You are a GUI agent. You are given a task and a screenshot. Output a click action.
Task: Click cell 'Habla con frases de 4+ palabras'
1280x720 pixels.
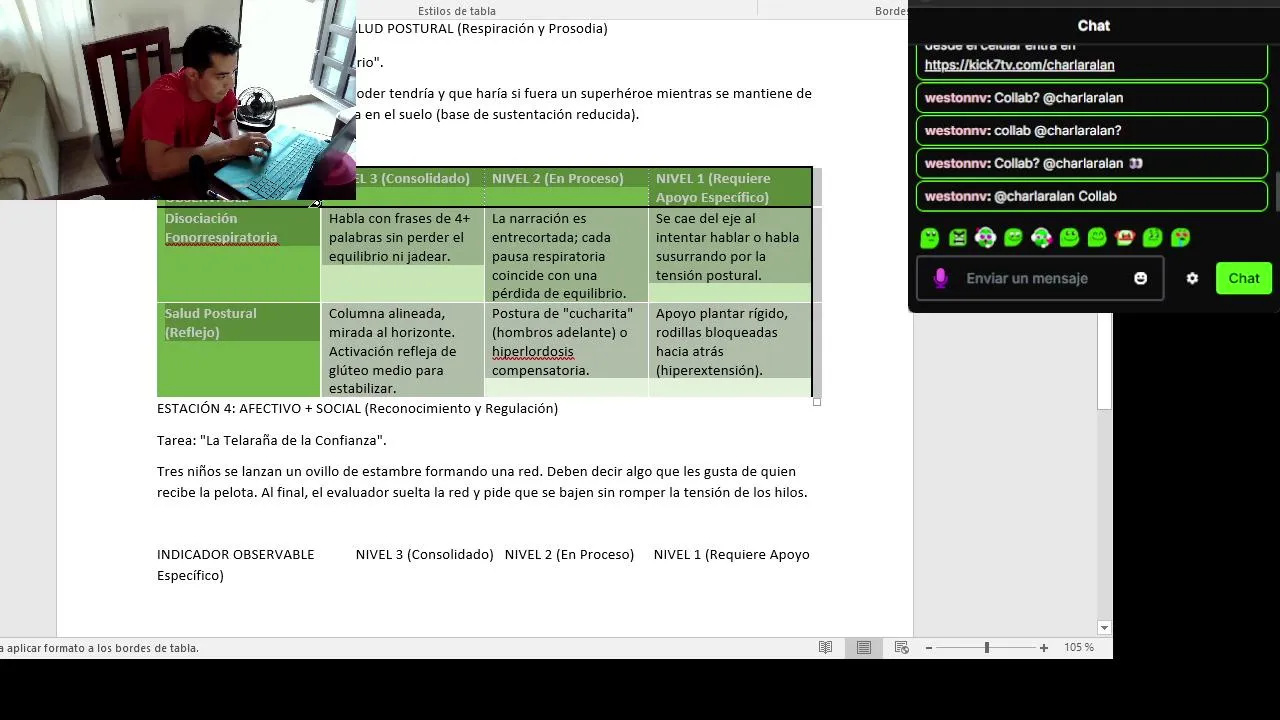(x=402, y=255)
